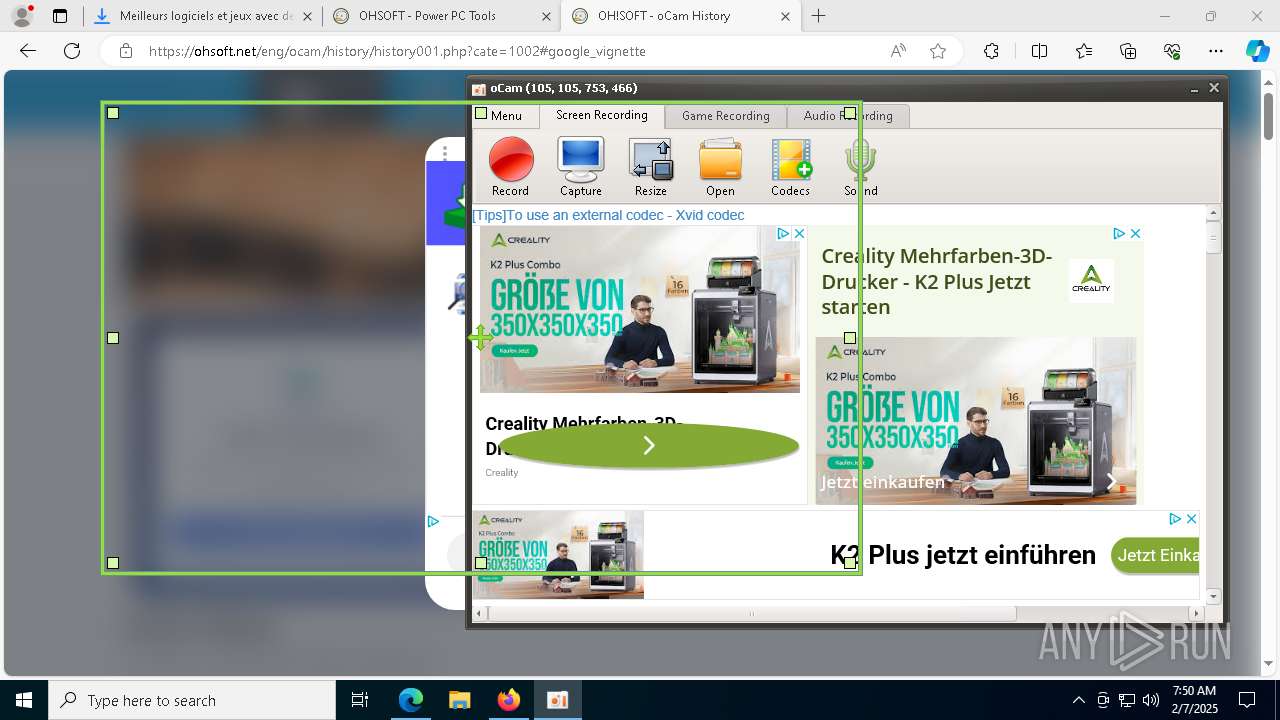Close the left Creality ad with the X
1280x720 pixels.
tap(799, 233)
